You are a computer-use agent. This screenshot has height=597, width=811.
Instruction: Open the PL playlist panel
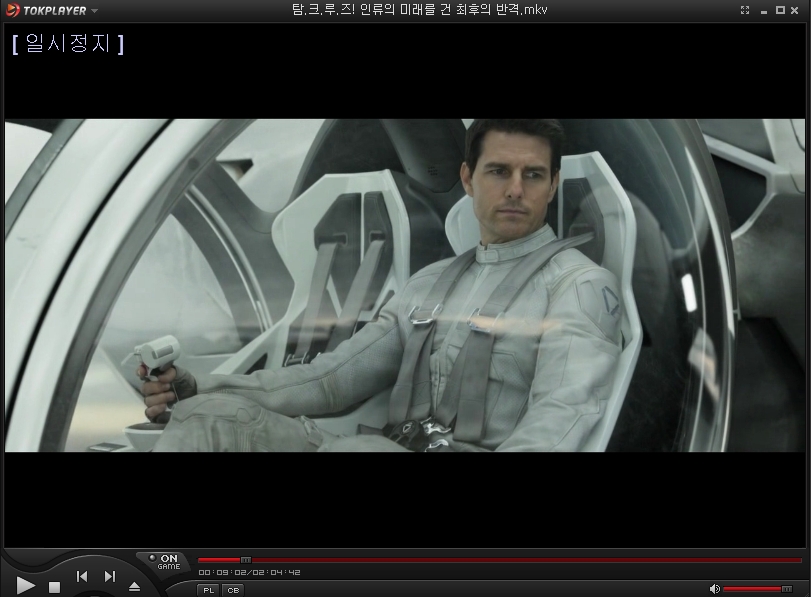tap(209, 590)
